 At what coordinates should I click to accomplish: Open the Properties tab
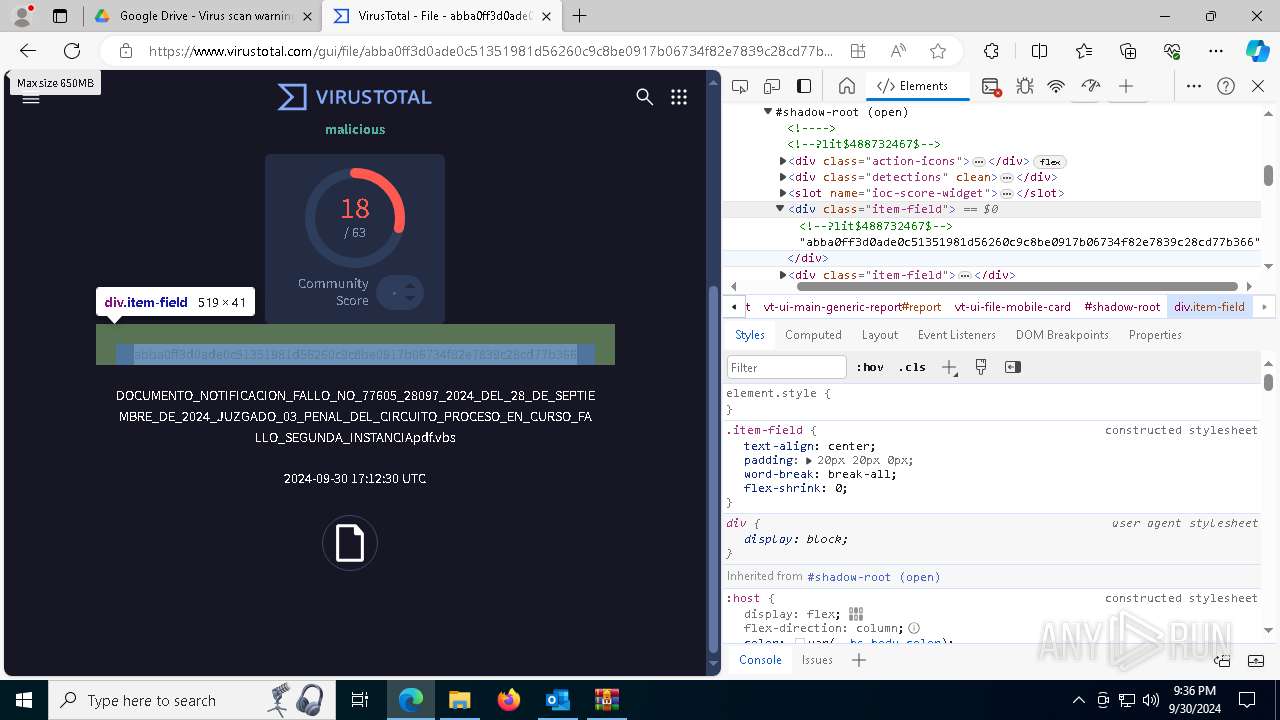[x=1155, y=335]
